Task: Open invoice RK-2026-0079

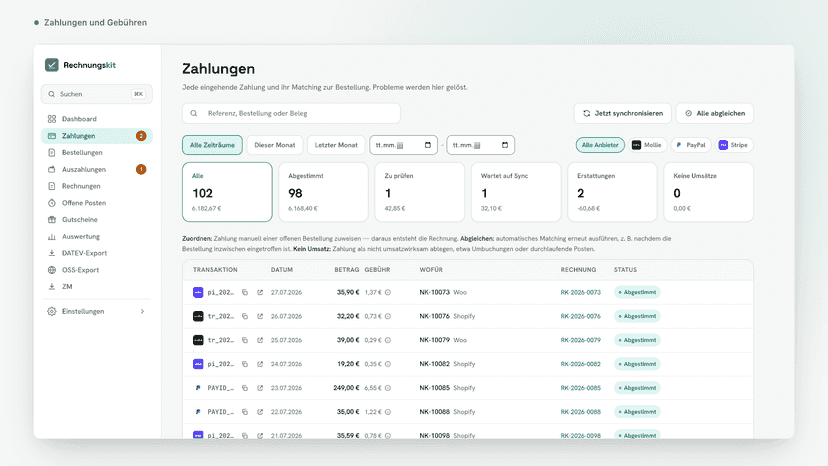Action: coord(580,340)
